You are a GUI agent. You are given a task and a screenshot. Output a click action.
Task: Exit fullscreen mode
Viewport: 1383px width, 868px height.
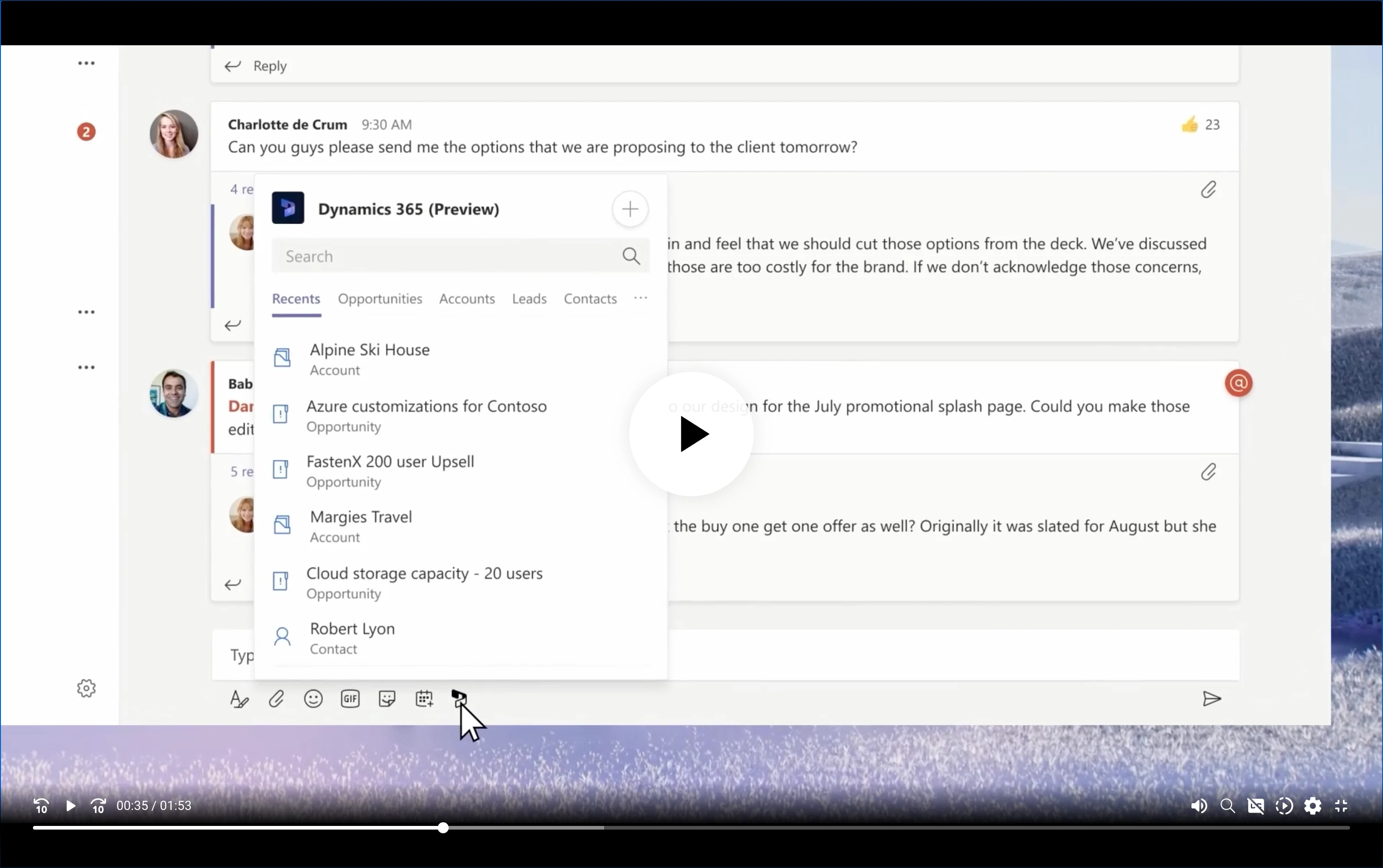1341,806
